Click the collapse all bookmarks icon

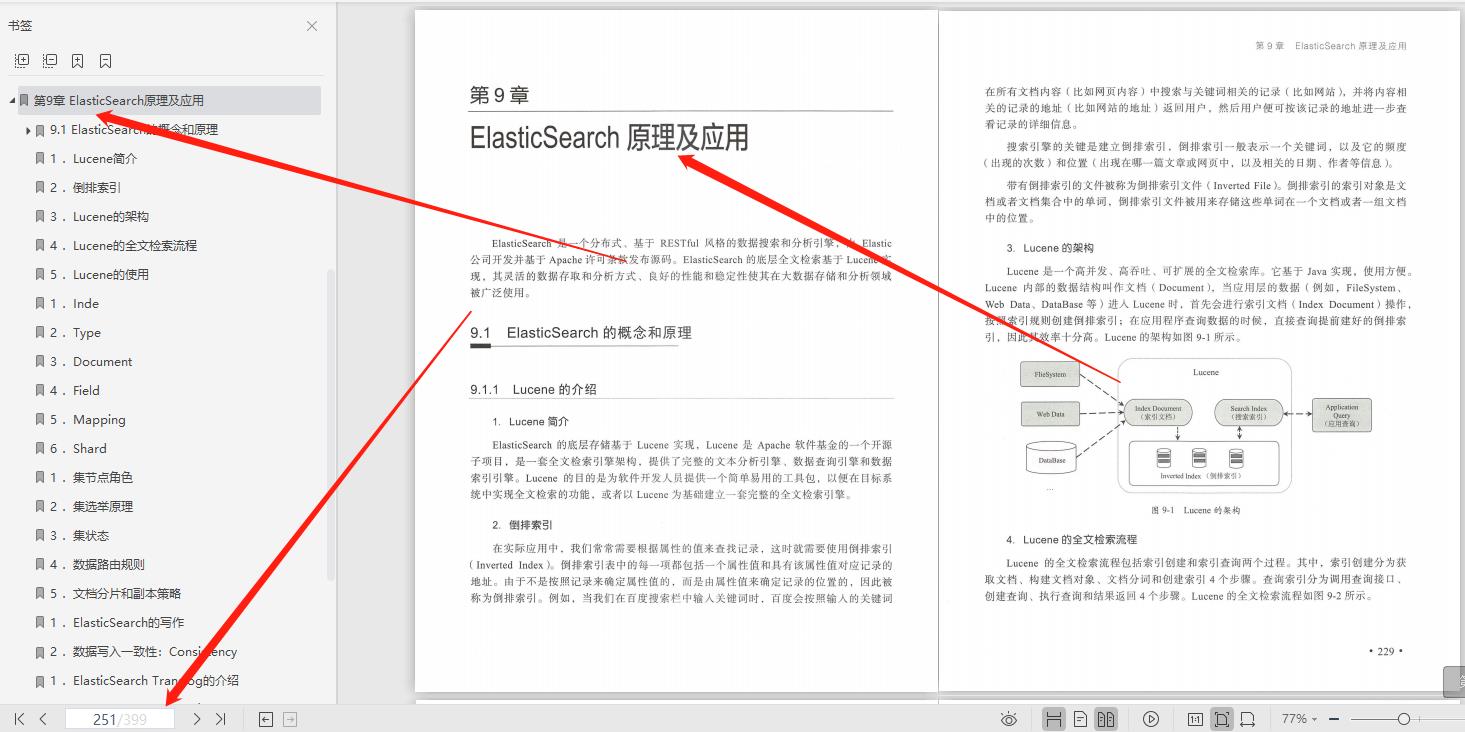coord(49,61)
